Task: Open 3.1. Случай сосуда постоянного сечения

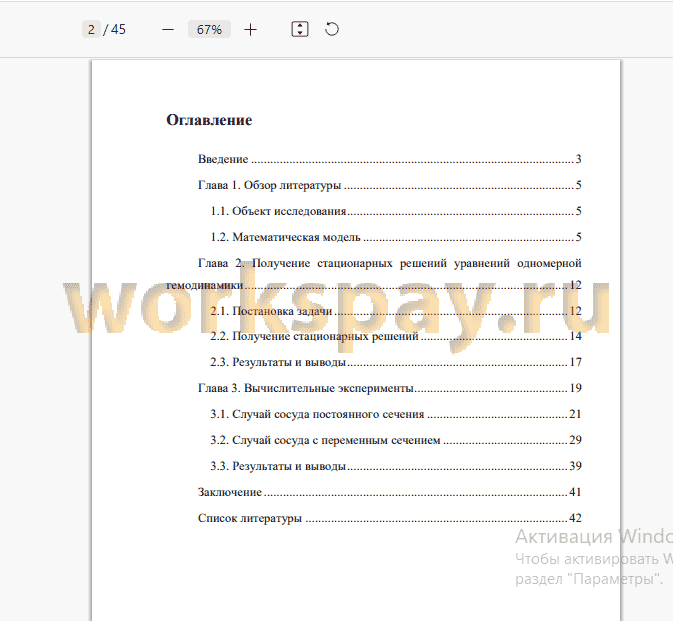Action: click(396, 414)
